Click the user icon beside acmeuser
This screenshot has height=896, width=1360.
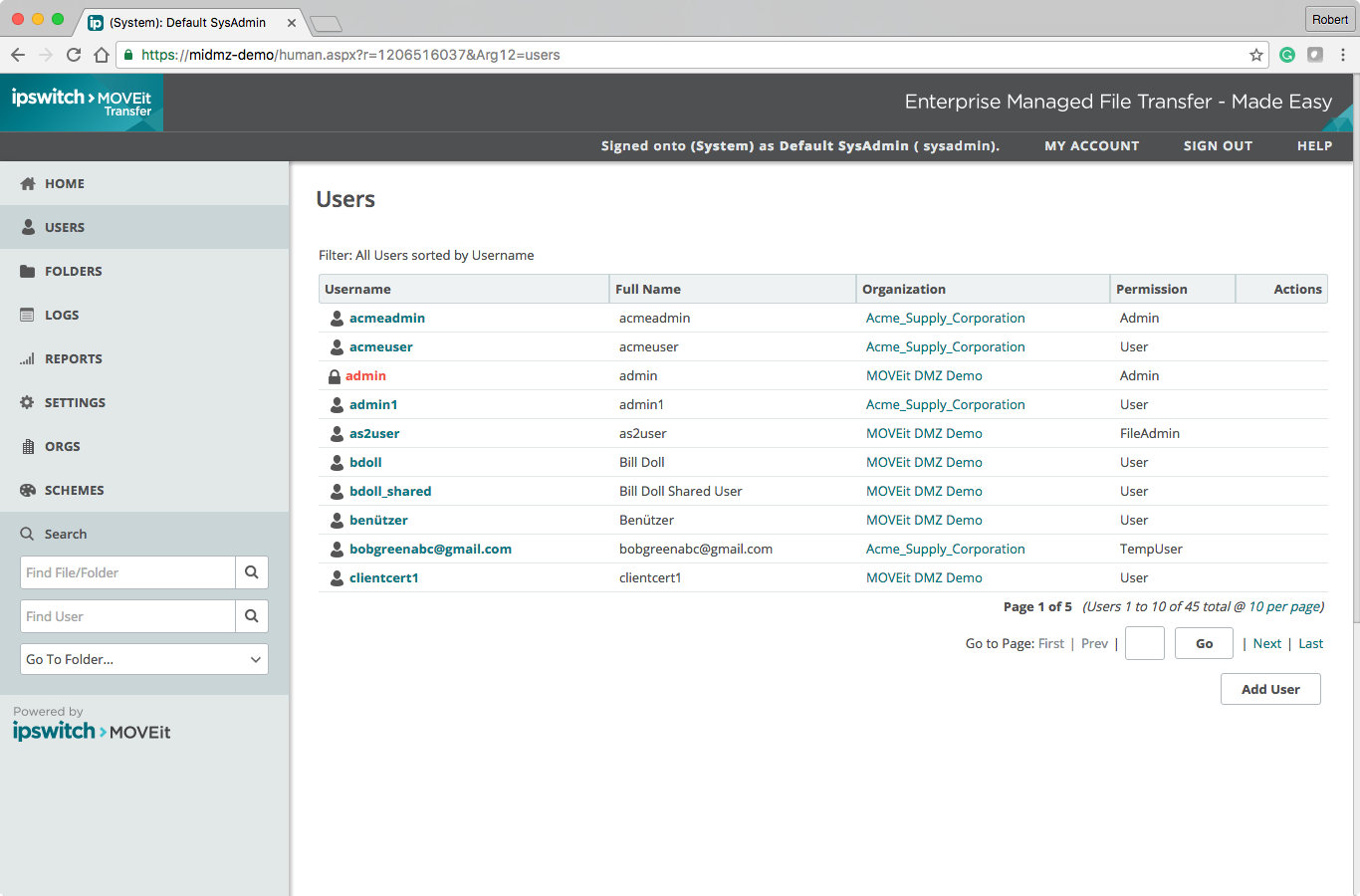coord(338,347)
